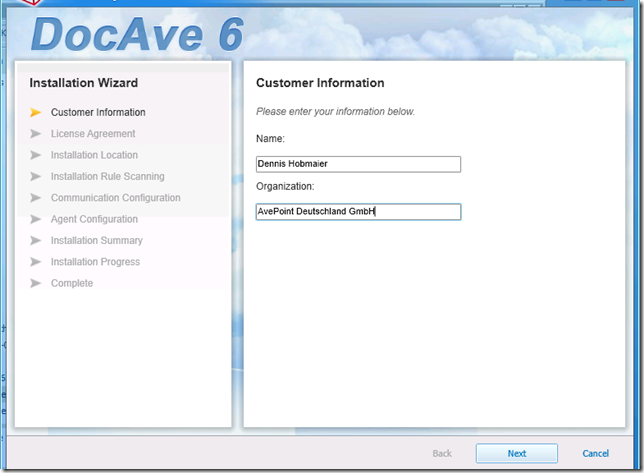
Task: Click the Next button
Action: coord(517,453)
